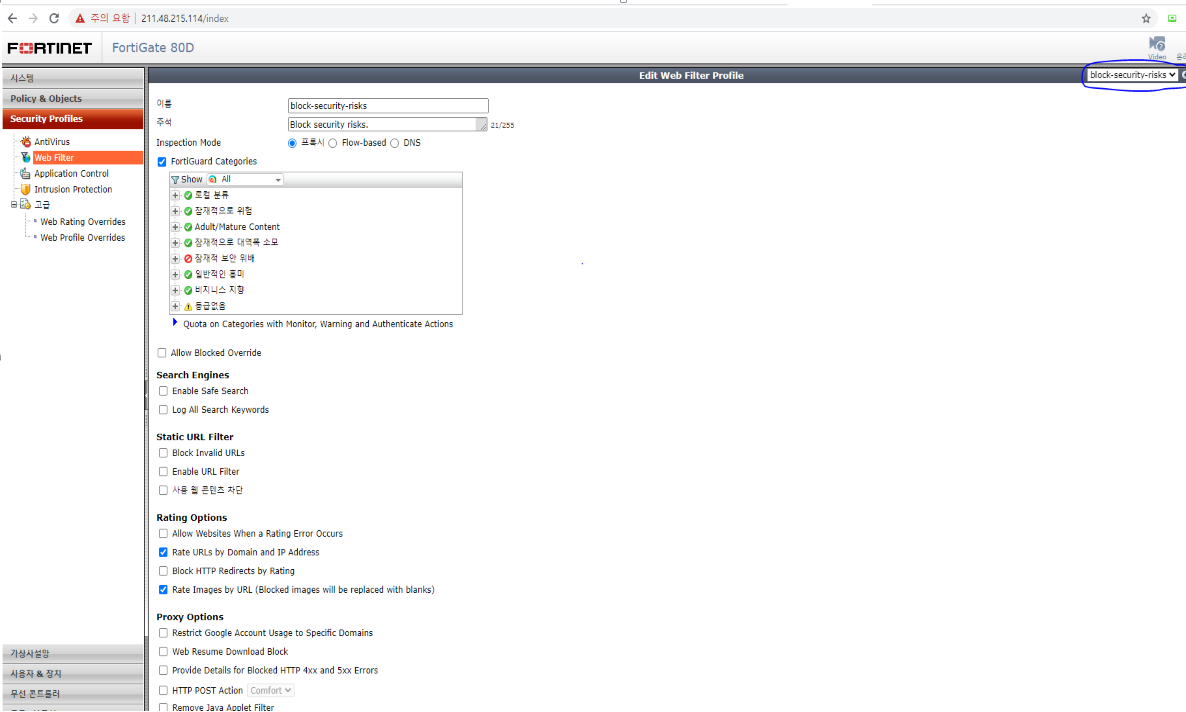Click allow icon for 일반적인 흥미
The height and width of the screenshot is (712, 1186).
[188, 275]
